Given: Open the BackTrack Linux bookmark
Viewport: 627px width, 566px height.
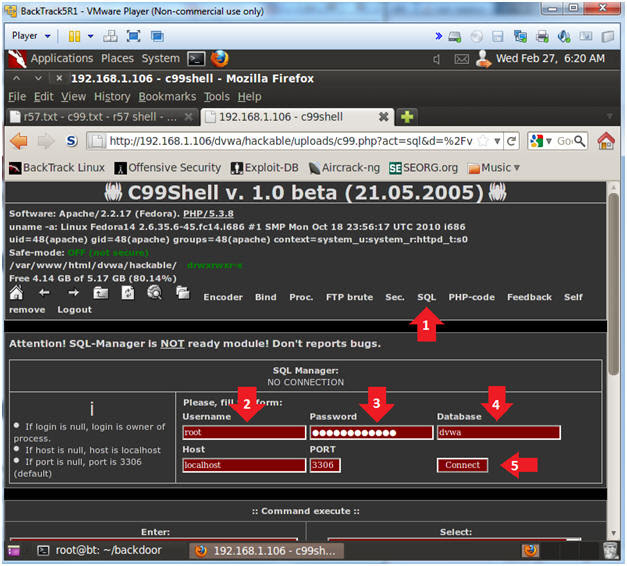Looking at the screenshot, I should (x=57, y=168).
